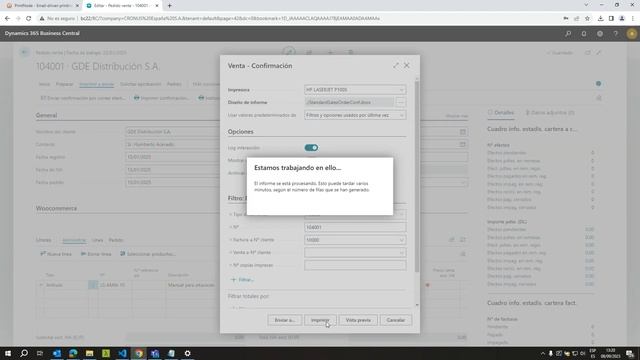Image resolution: width=640 pixels, height=360 pixels.
Task: Open the Solicitar aprobación tab
Action: pyautogui.click(x=140, y=84)
